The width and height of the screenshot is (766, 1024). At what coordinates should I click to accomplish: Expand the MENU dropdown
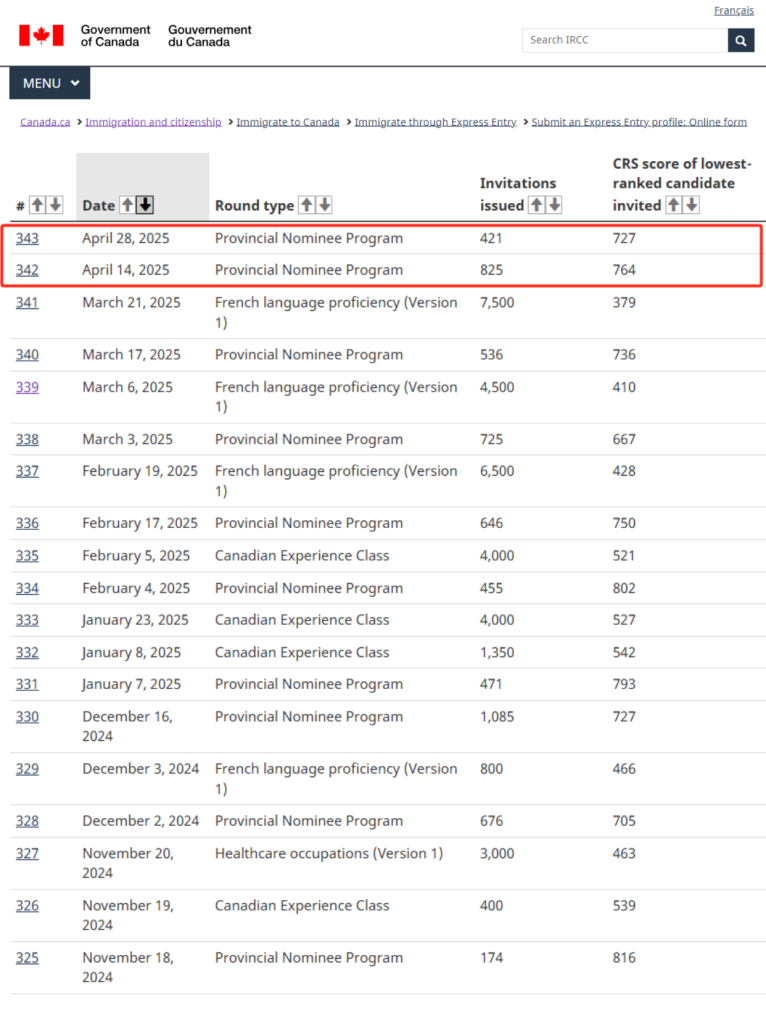tap(50, 83)
